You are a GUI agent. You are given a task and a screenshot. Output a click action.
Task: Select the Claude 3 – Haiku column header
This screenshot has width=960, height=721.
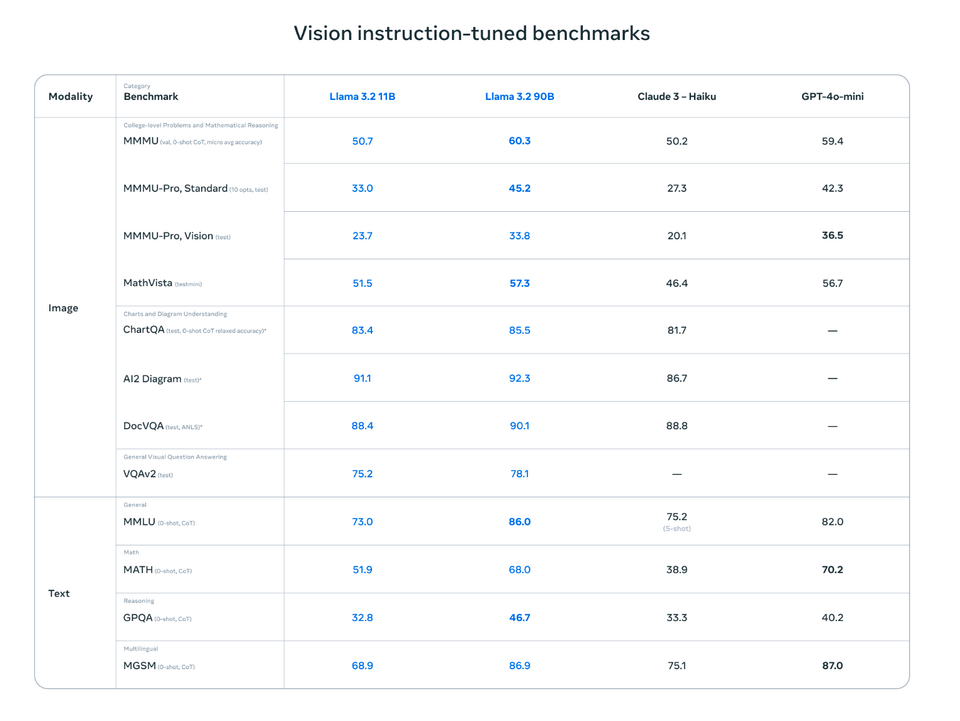[677, 97]
